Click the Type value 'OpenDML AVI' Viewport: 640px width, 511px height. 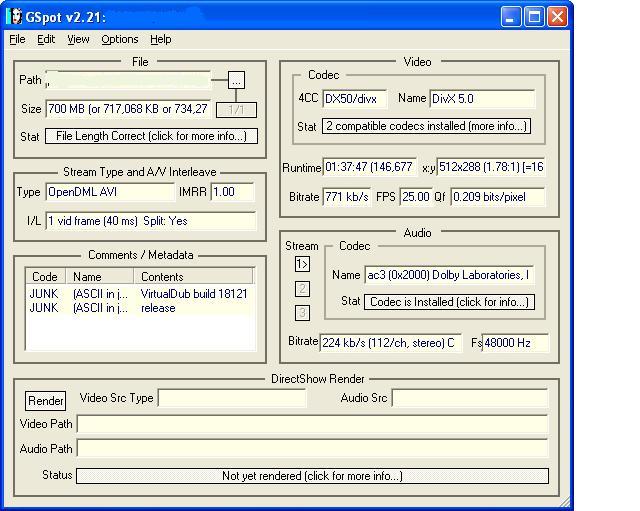(110, 192)
